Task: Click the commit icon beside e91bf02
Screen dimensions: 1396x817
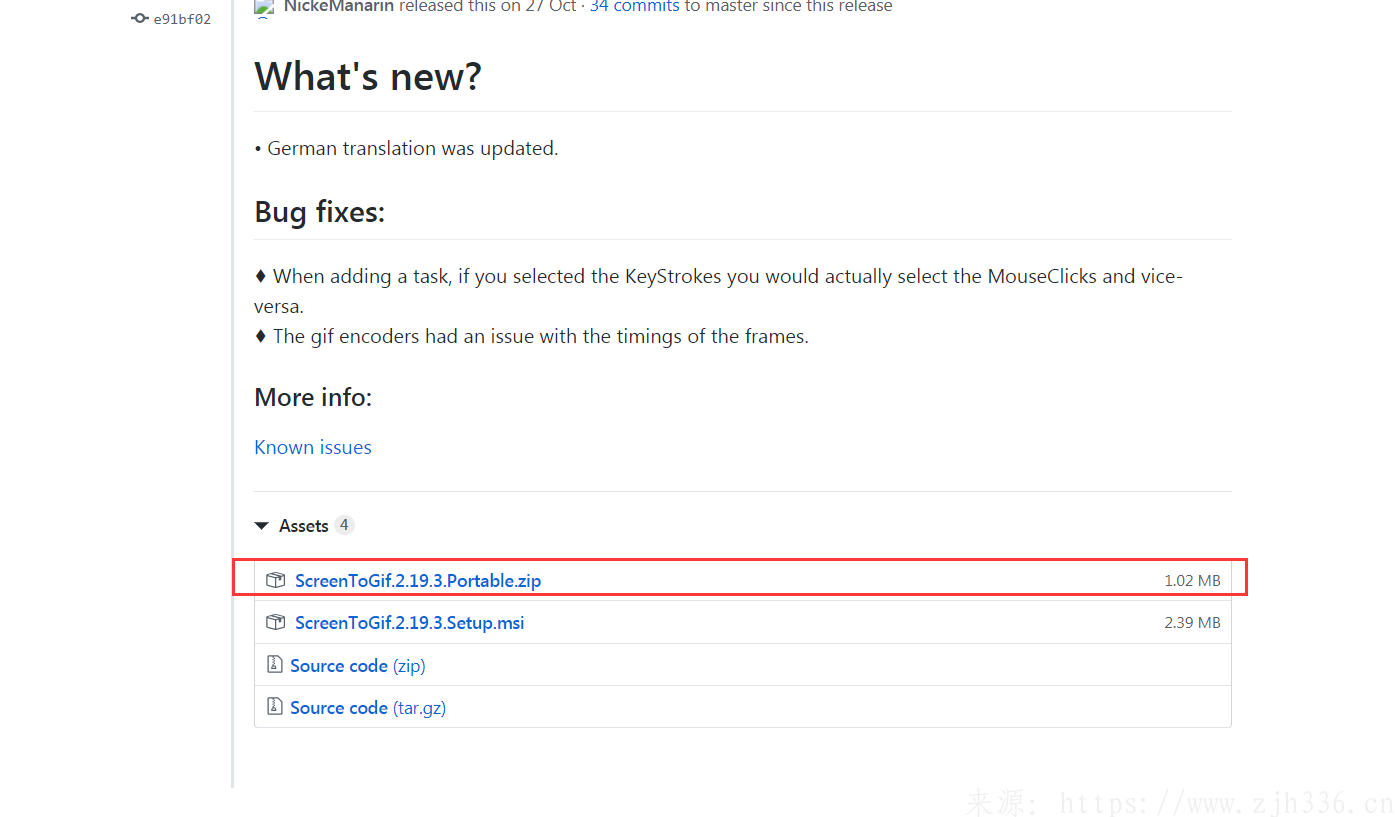Action: coord(139,18)
